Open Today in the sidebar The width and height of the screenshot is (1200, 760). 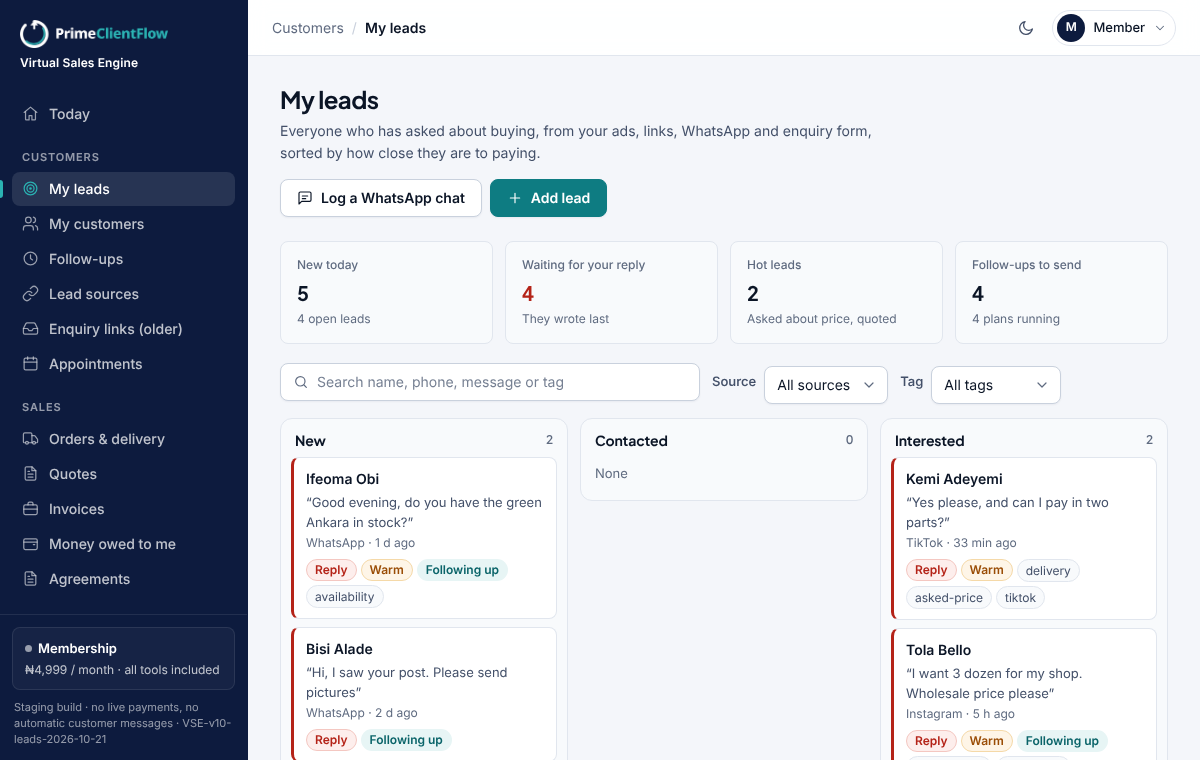[x=124, y=114]
